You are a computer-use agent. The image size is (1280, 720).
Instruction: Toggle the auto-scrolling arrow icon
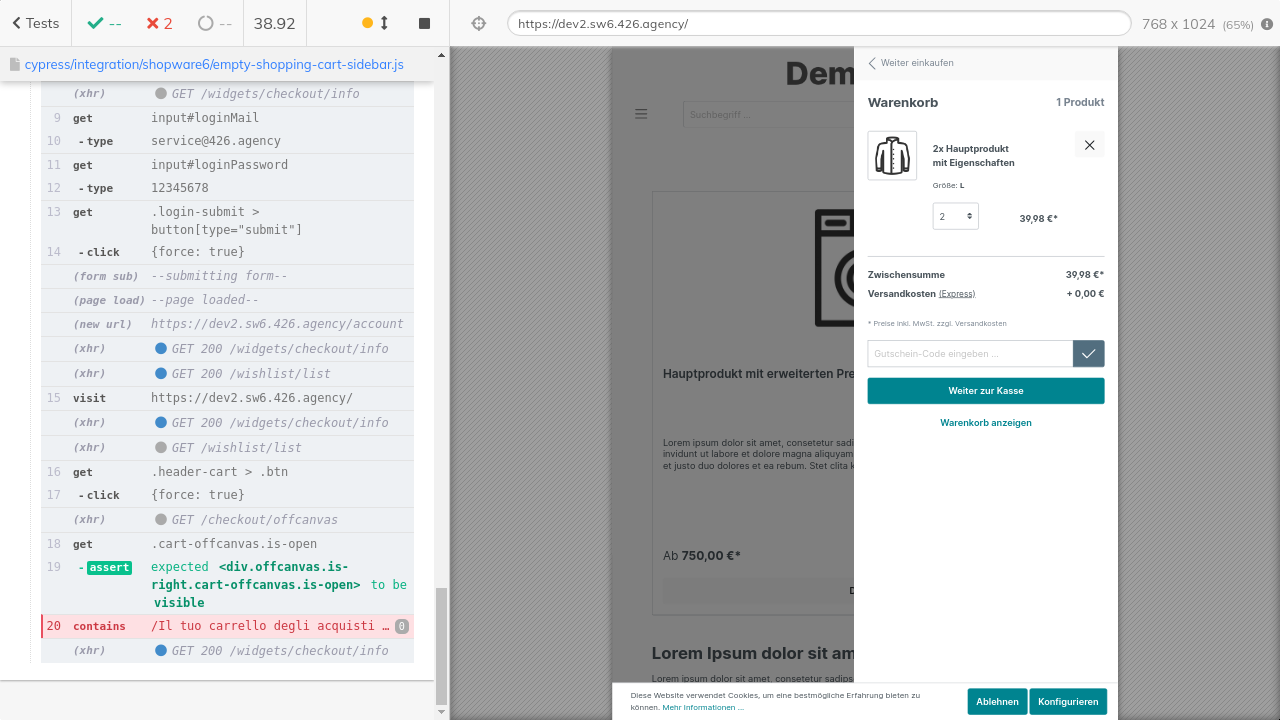[x=383, y=23]
